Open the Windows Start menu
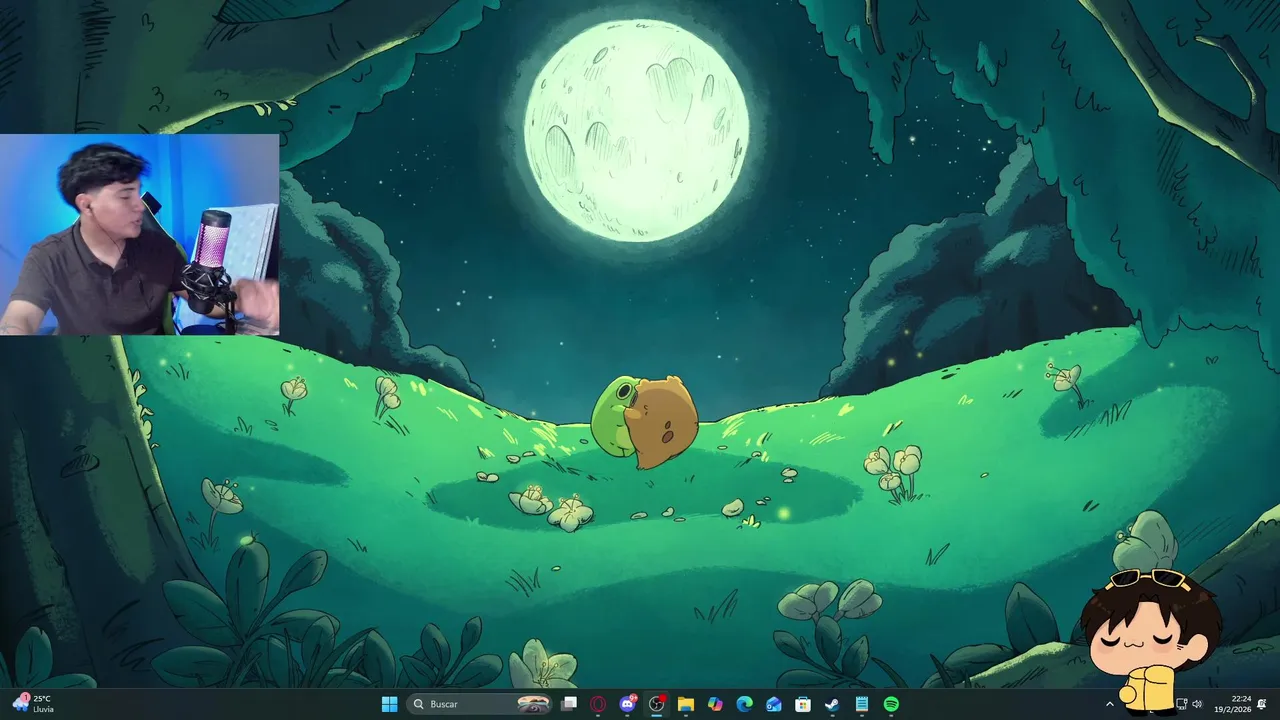 pos(389,704)
